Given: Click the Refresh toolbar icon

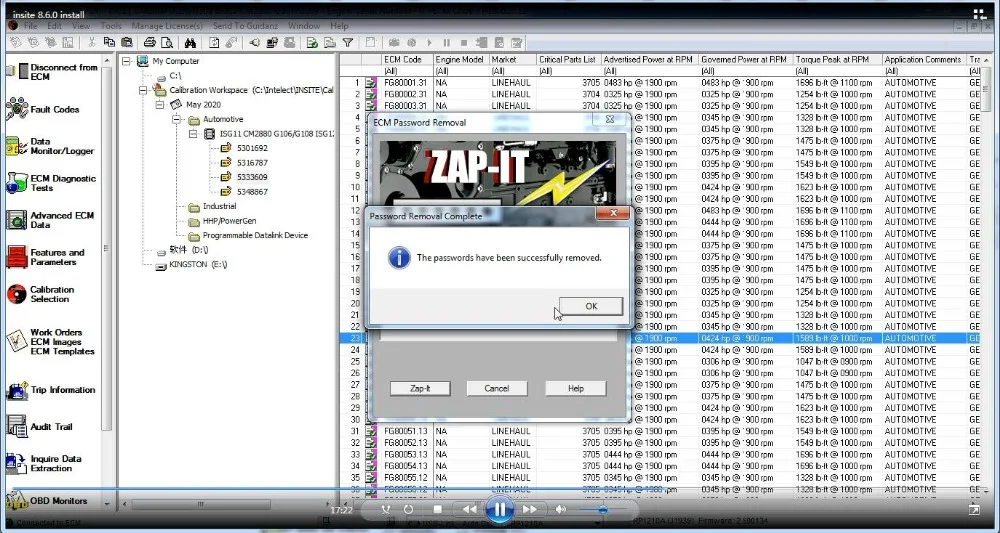Looking at the screenshot, I should pos(214,43).
